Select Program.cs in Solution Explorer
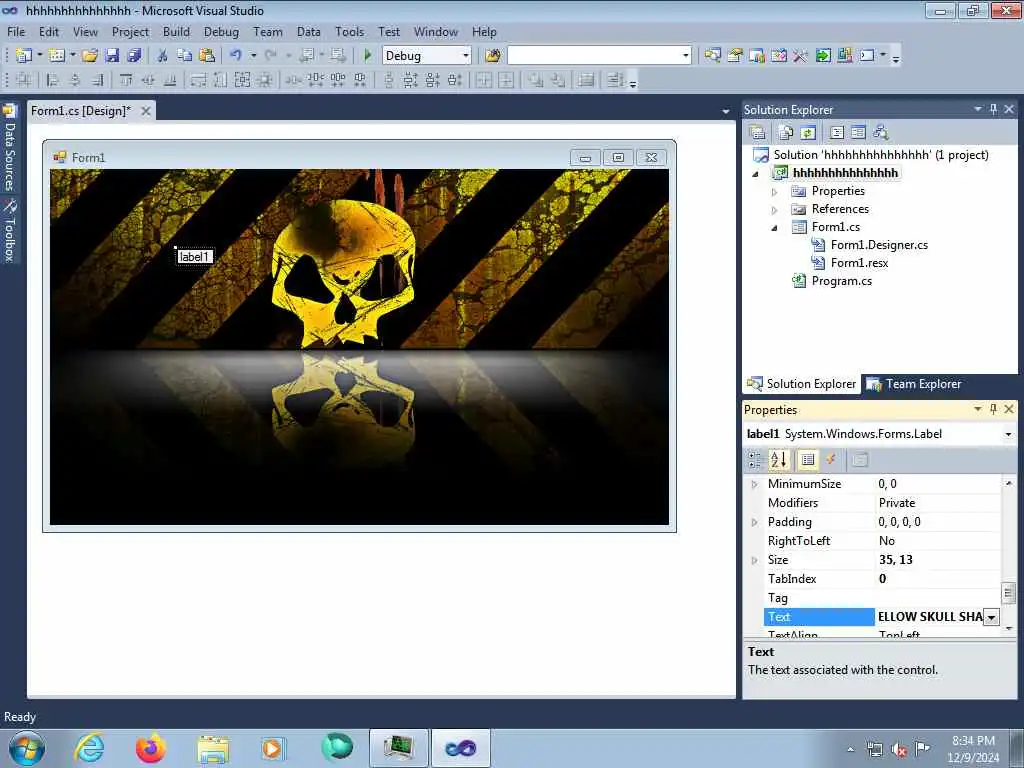1024x768 pixels. pos(841,281)
